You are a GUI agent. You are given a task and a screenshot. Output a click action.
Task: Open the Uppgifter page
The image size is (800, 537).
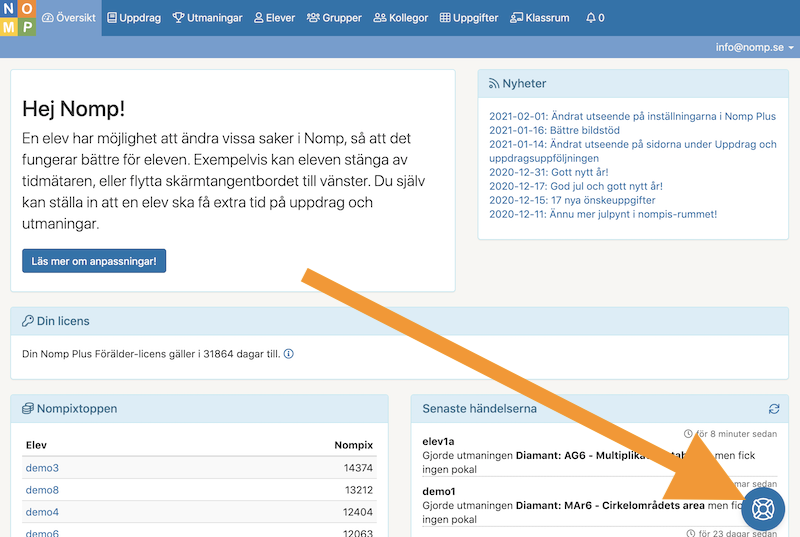(x=469, y=18)
